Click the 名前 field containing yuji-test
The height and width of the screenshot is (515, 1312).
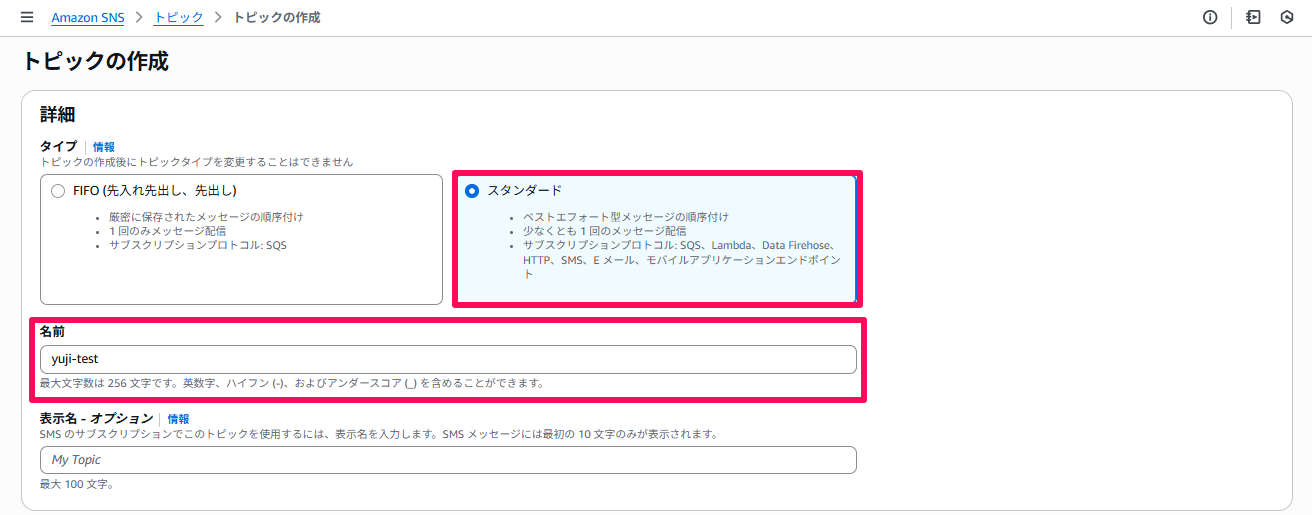(x=448, y=359)
